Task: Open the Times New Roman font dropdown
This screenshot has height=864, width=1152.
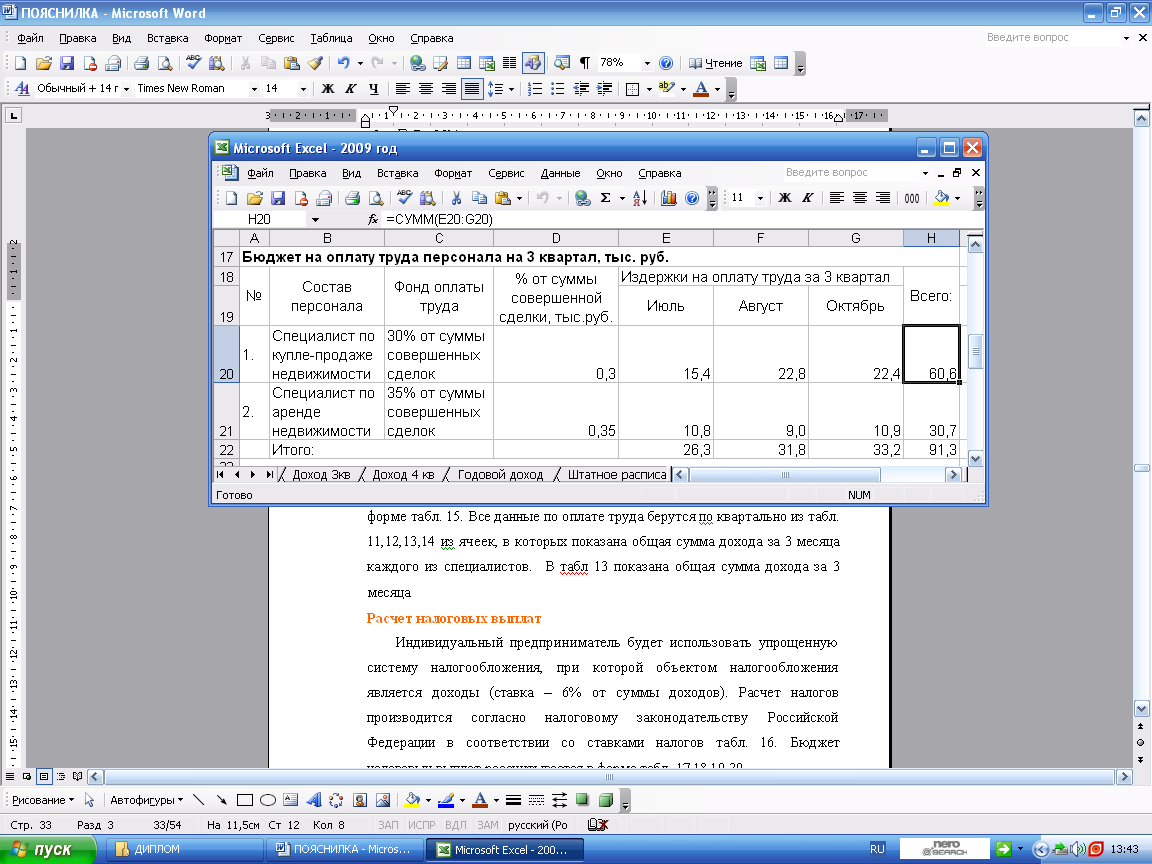Action: pos(252,89)
